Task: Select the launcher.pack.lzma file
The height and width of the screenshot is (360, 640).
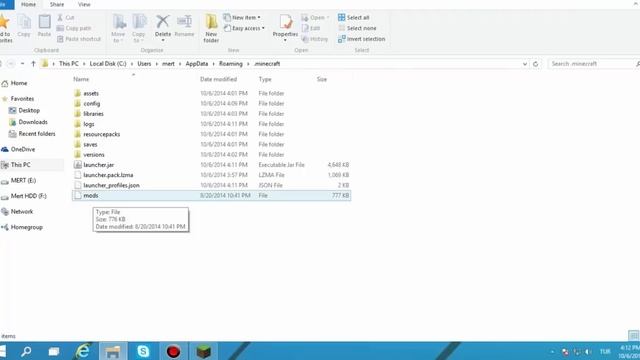Action: pos(211,175)
